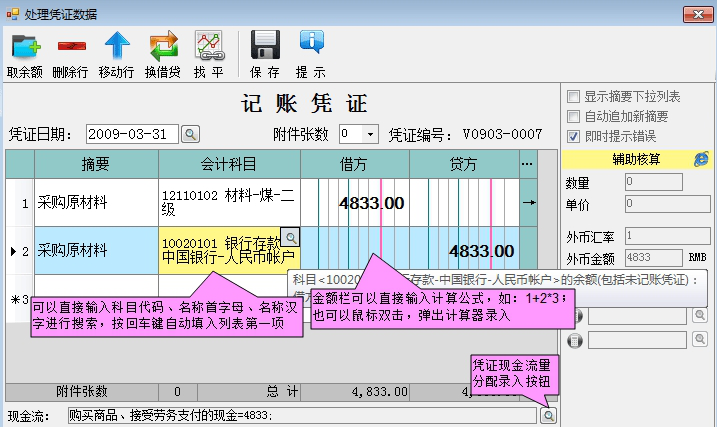
Task: Click the lower round gray auxiliary icon
Action: coord(575,340)
